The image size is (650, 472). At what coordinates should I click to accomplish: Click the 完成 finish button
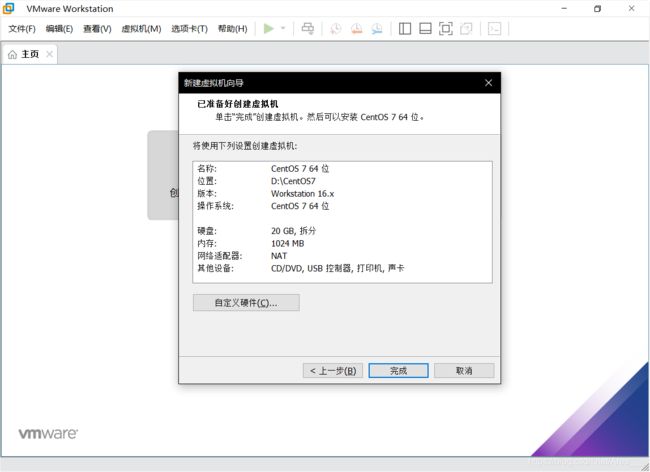pos(398,370)
